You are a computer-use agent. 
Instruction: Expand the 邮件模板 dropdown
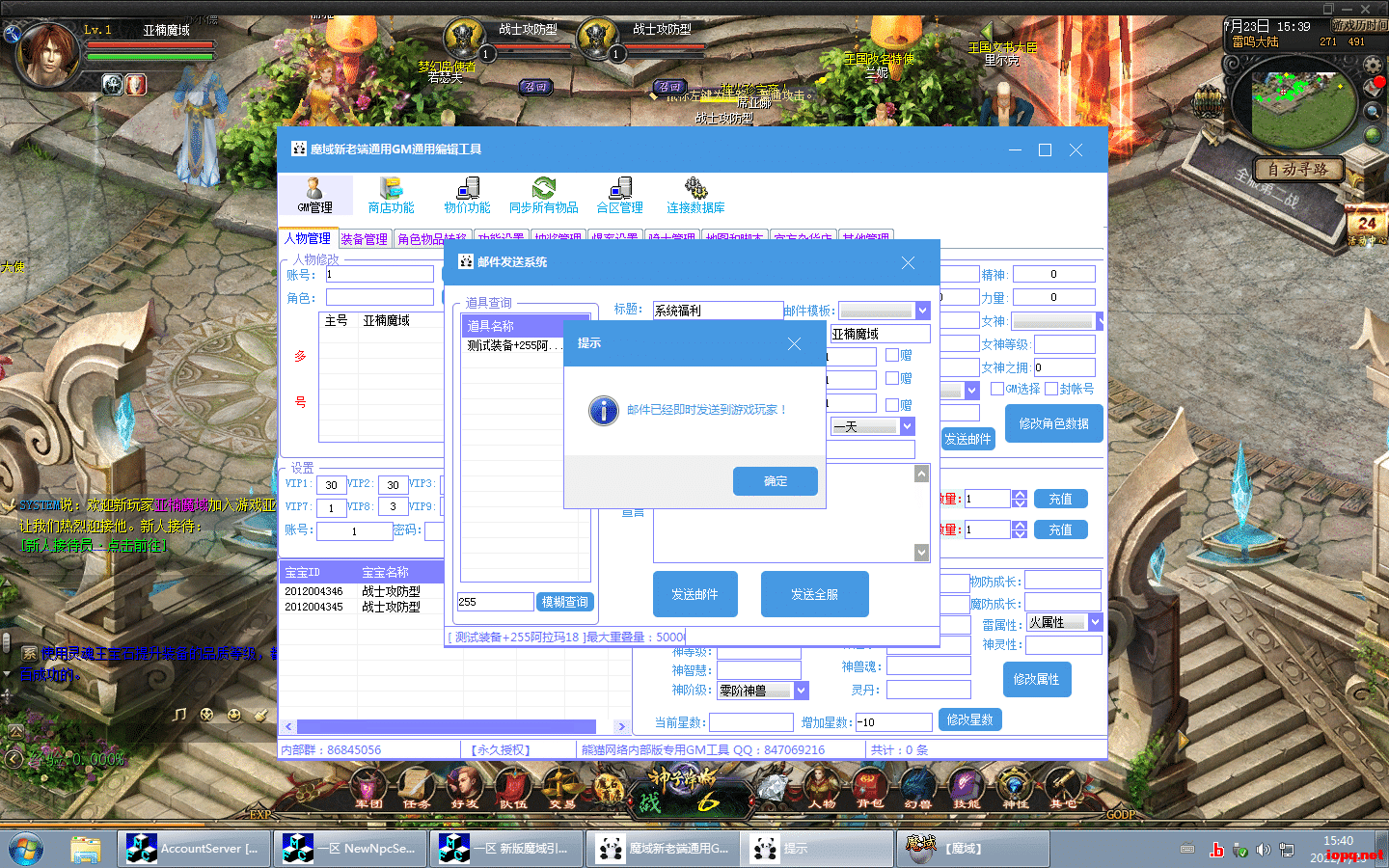[x=922, y=311]
